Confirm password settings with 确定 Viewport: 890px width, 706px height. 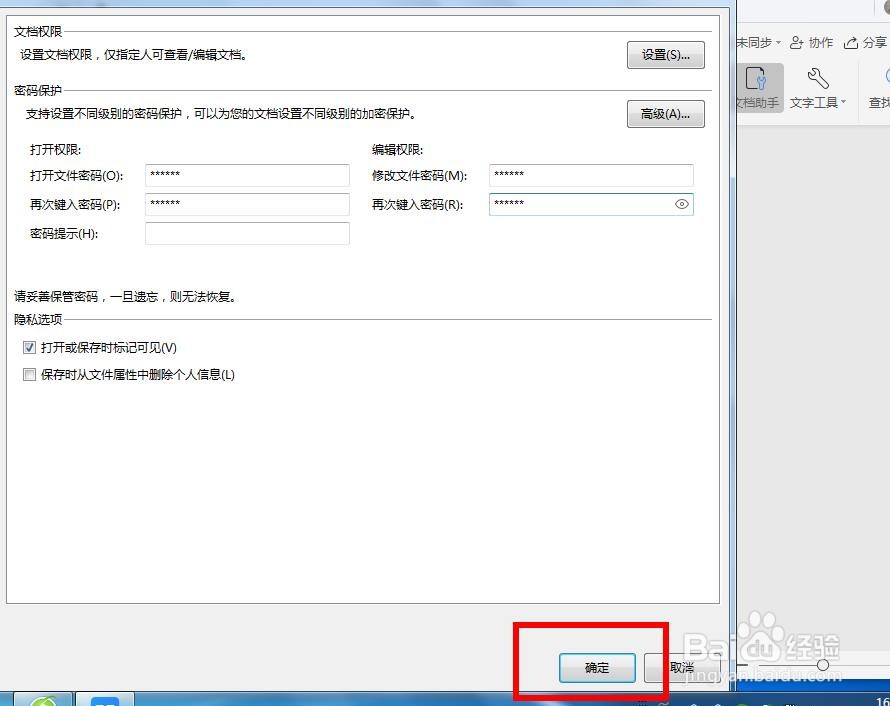(597, 668)
